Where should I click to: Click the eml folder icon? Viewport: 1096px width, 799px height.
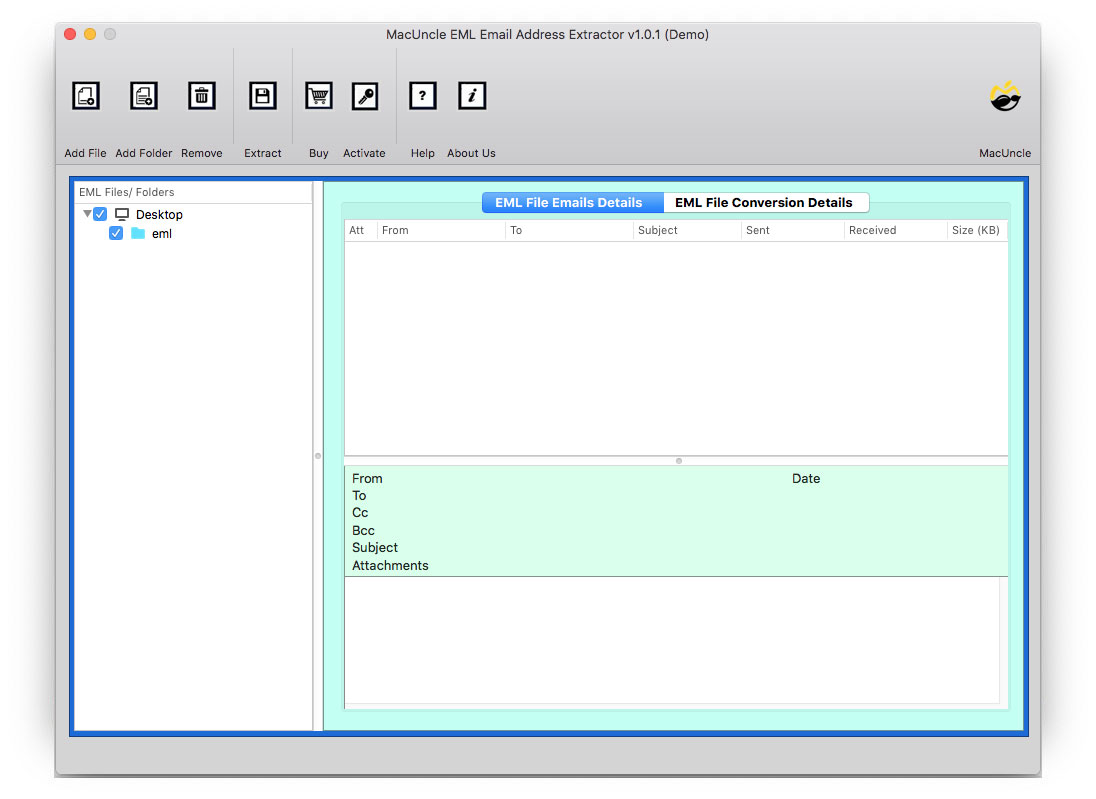point(138,233)
